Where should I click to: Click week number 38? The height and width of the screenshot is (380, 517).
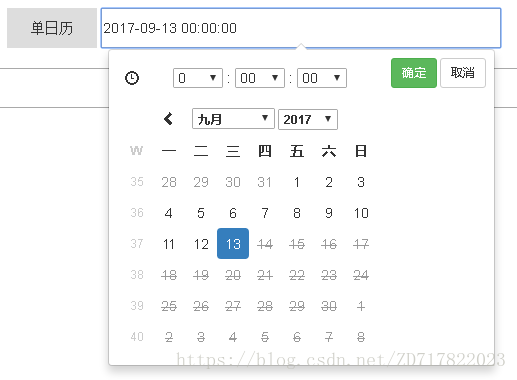point(137,275)
